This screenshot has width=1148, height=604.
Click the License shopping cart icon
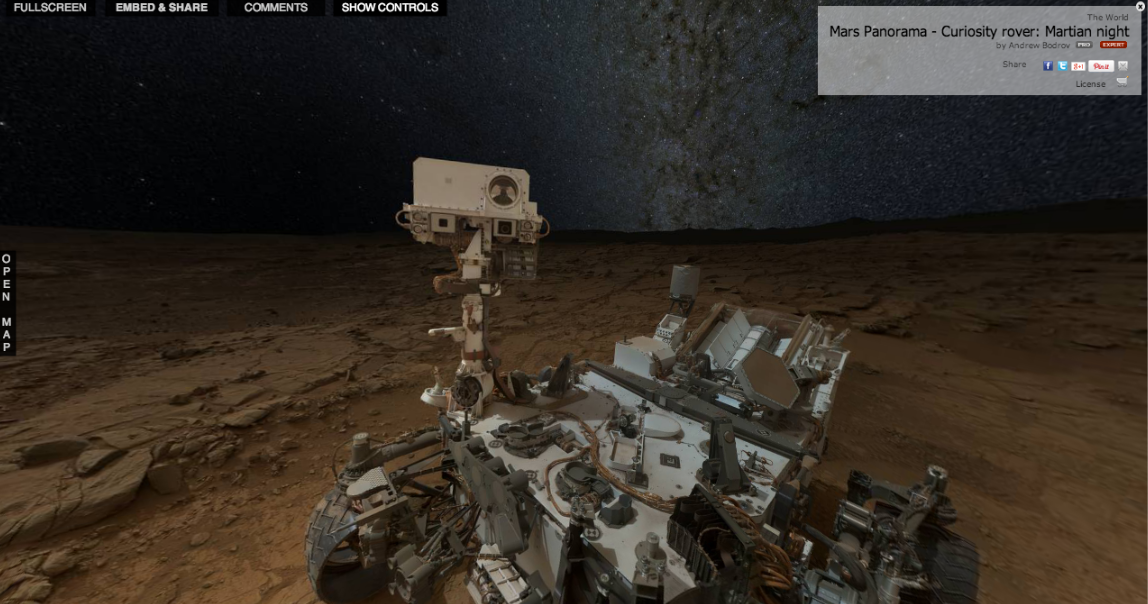pos(1122,83)
